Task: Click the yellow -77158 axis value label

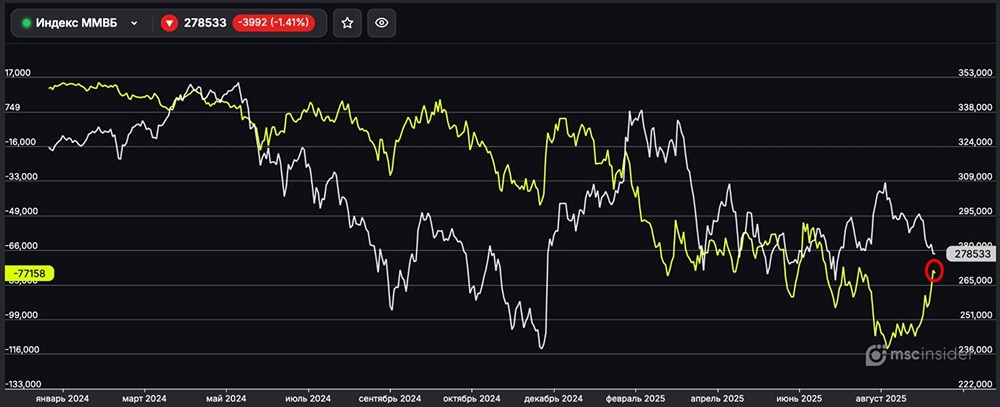Action: coord(29,273)
